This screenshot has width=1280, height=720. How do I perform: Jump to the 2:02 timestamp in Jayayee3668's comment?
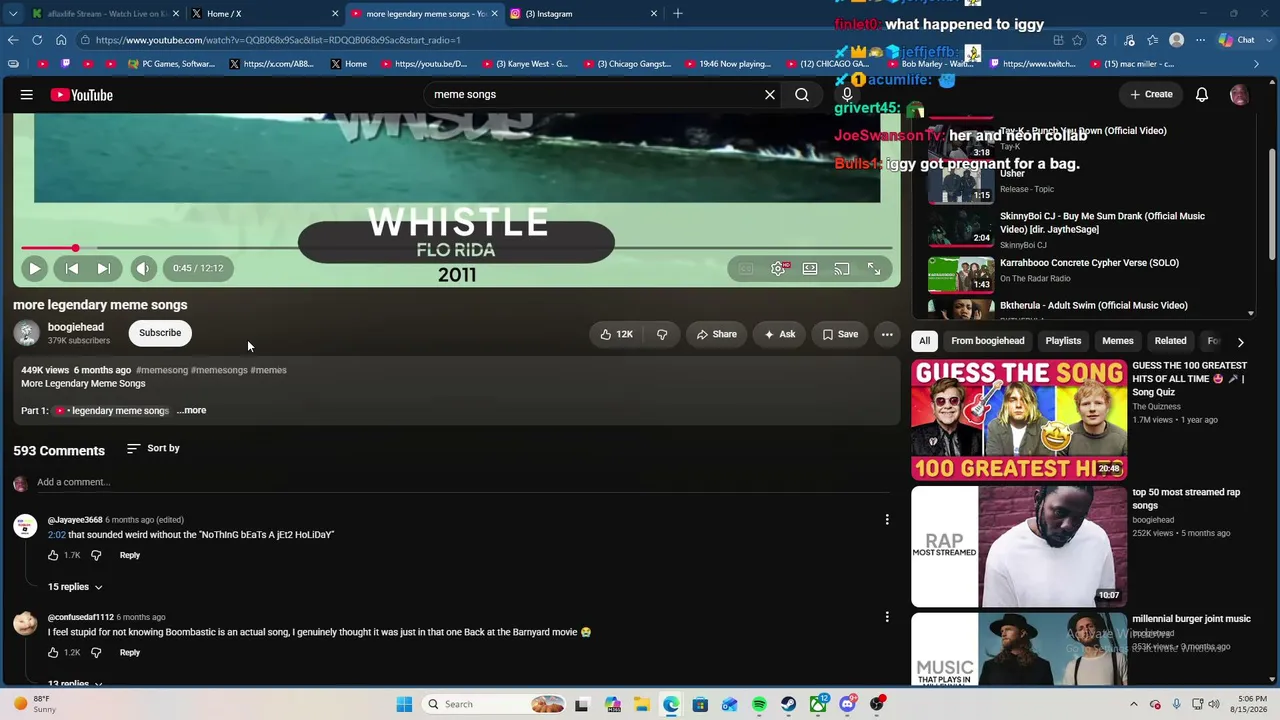(56, 535)
